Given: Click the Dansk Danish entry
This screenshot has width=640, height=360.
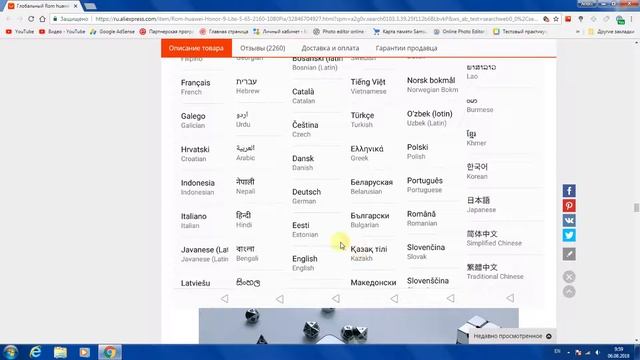Looking at the screenshot, I should tap(303, 162).
